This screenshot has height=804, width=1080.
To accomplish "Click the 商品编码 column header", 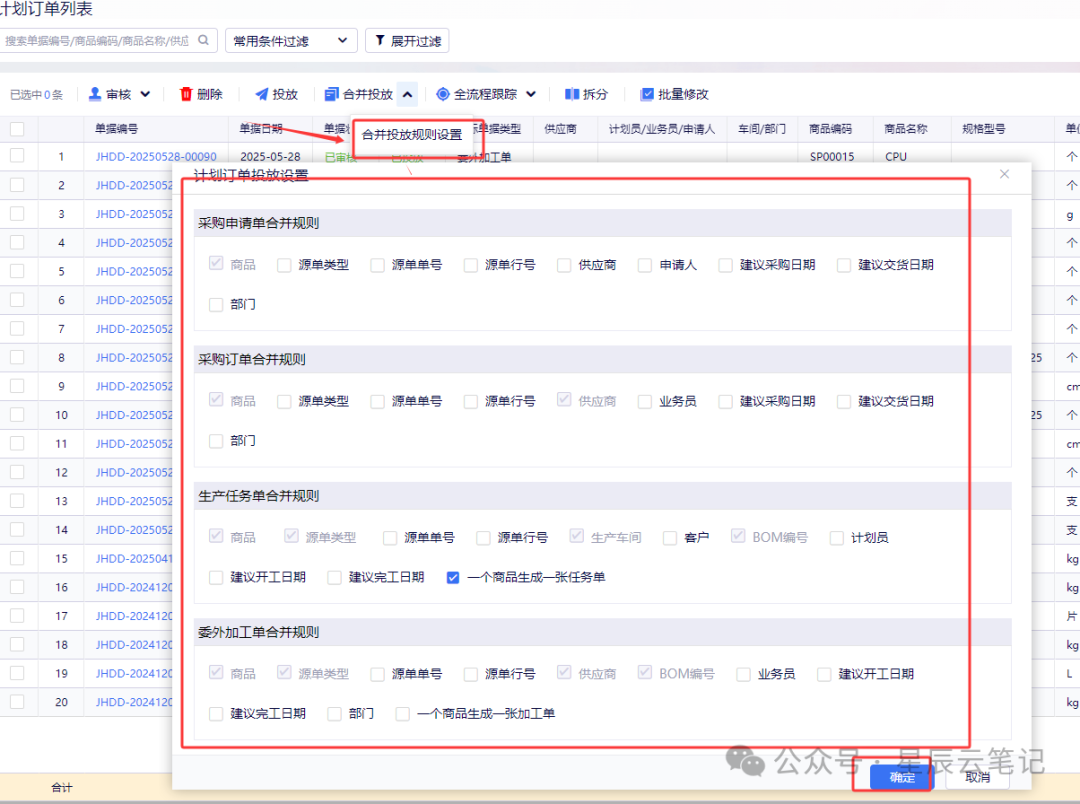I will [x=830, y=129].
